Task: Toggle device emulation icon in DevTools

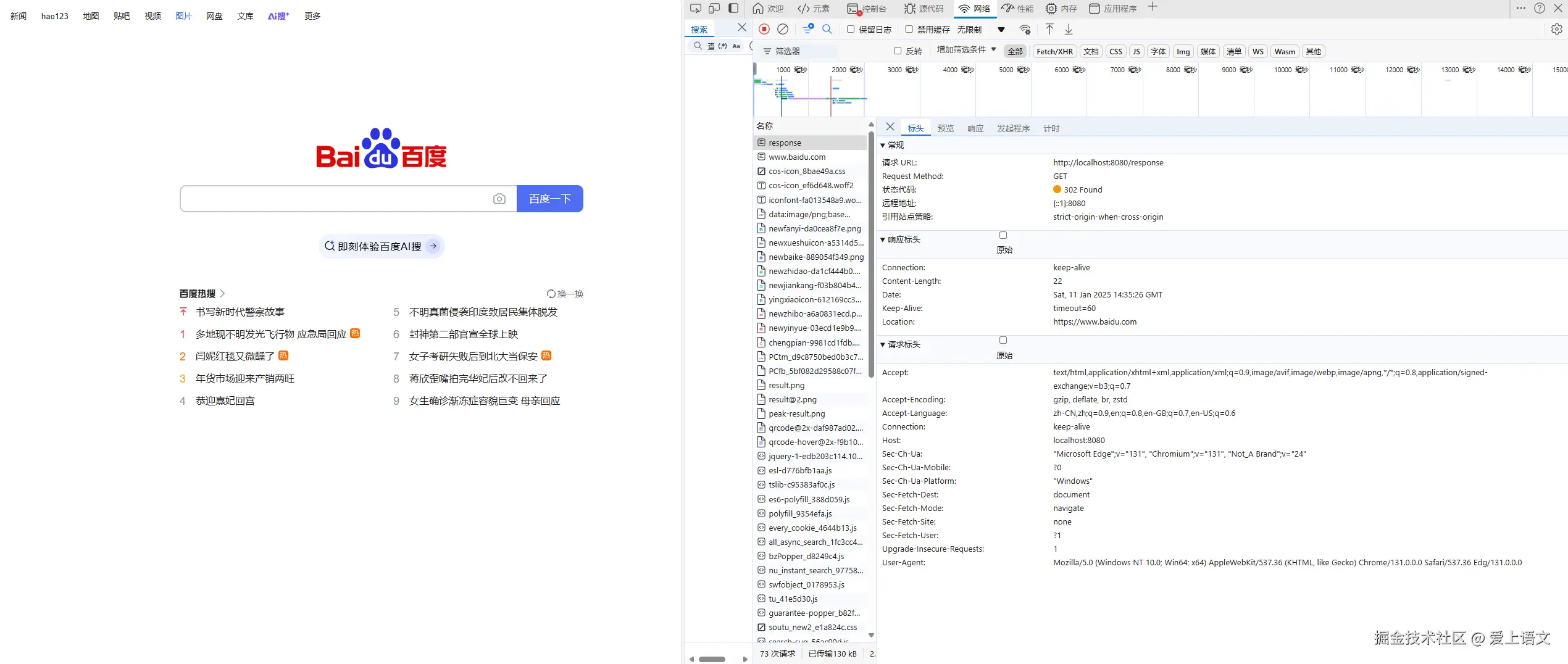Action: click(x=714, y=9)
